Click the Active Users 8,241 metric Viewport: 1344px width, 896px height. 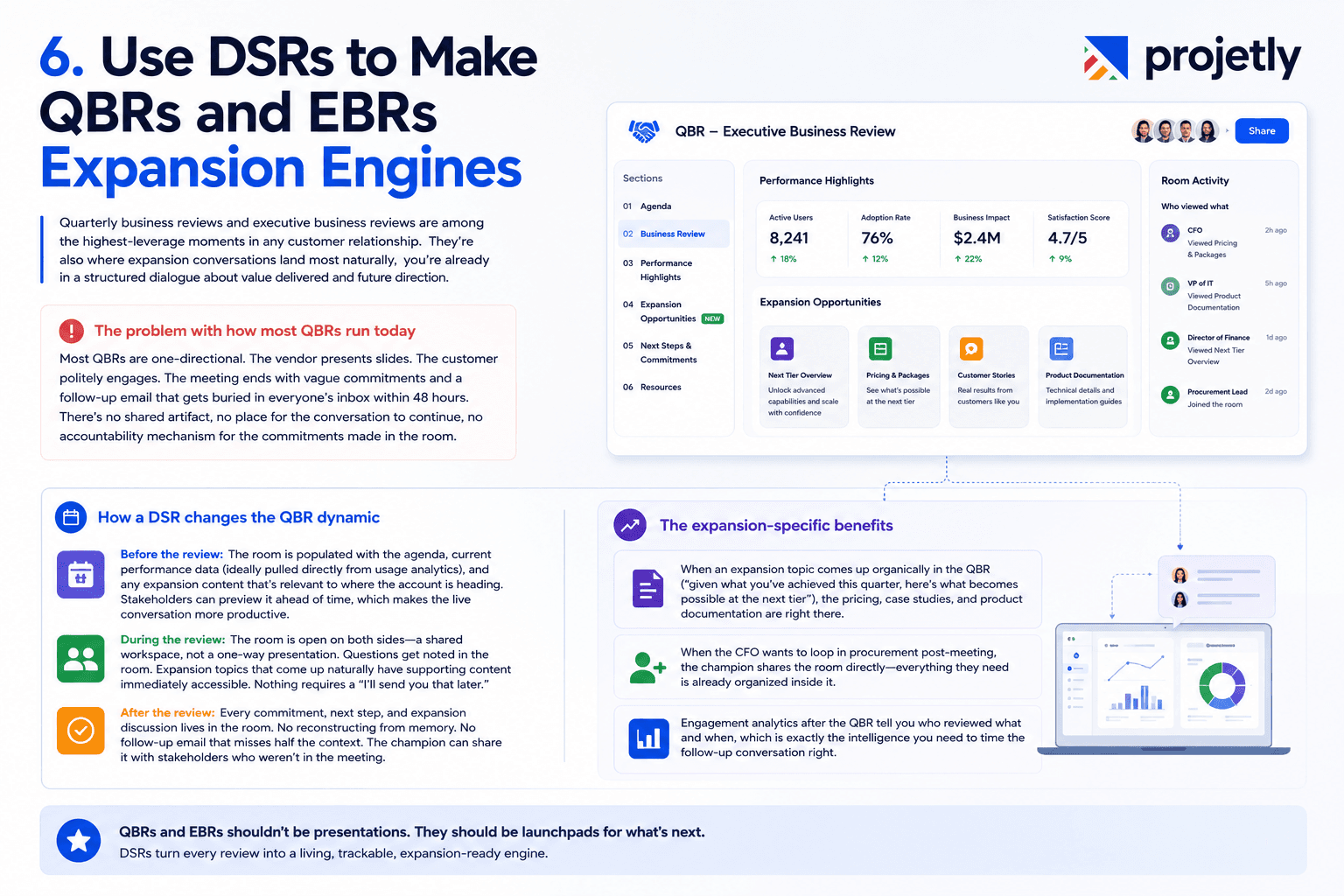pyautogui.click(x=791, y=239)
